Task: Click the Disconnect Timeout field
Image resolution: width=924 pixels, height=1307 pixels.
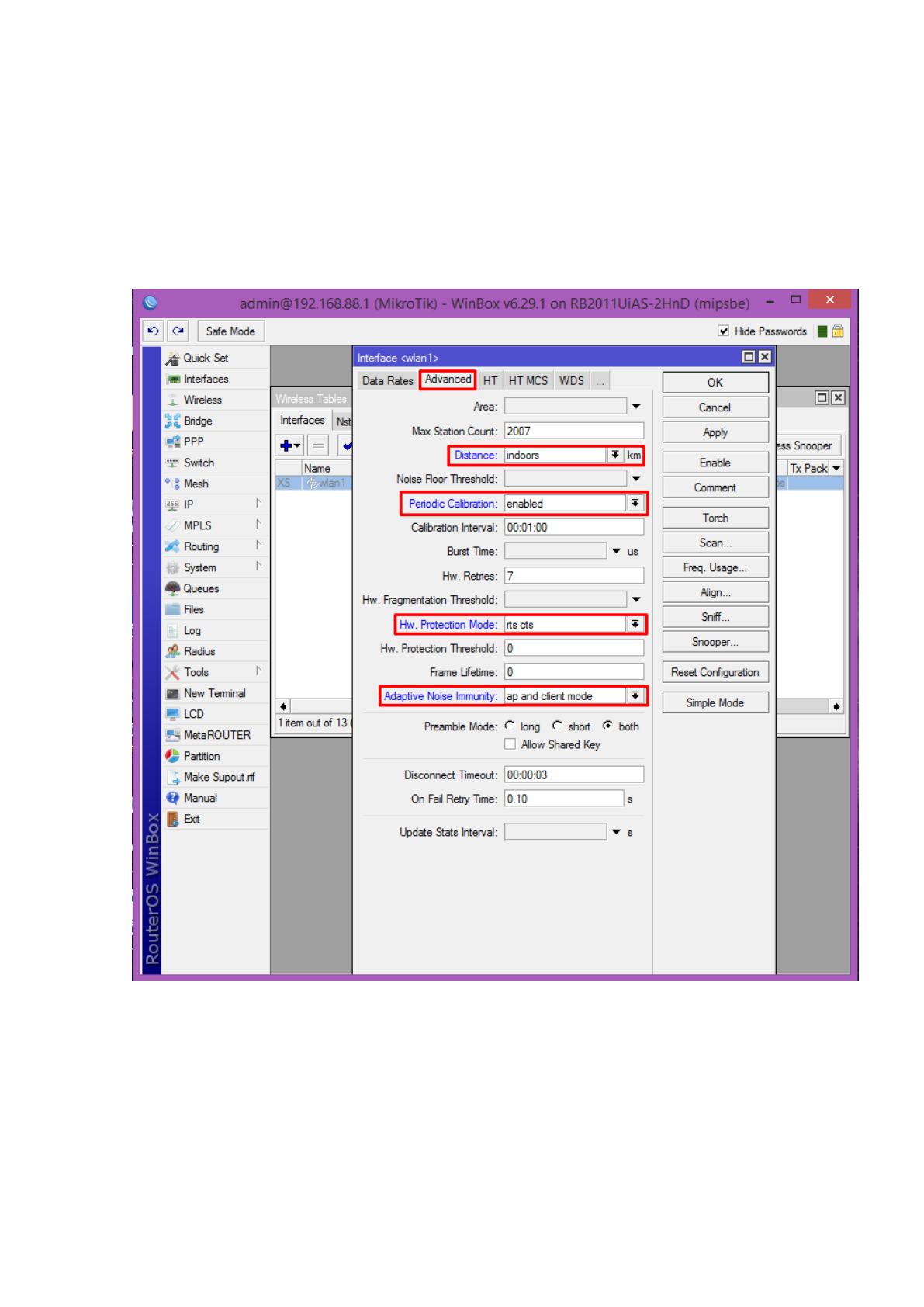Action: pyautogui.click(x=574, y=775)
